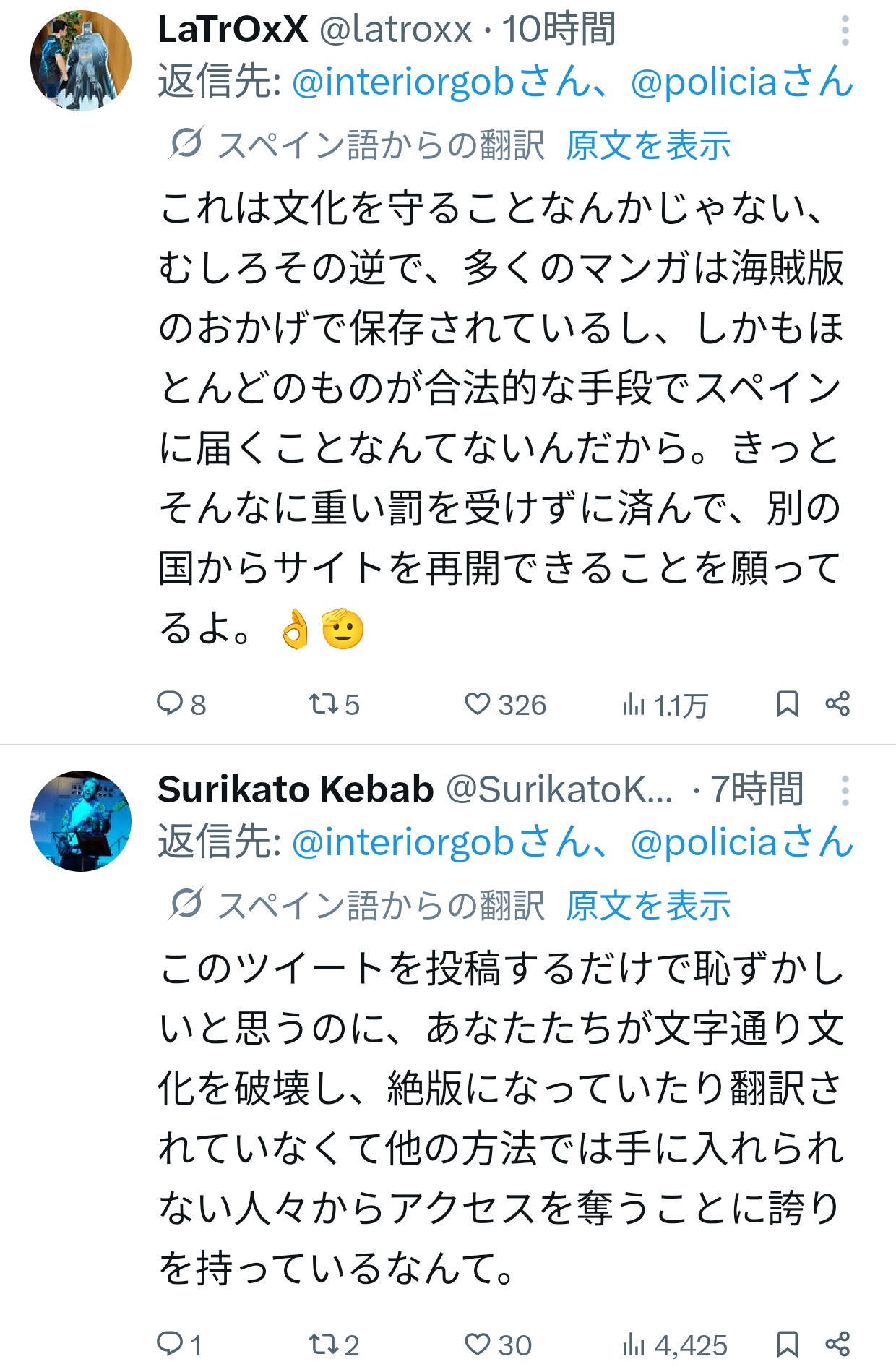Open more options for LaTrOxX's tweet
This screenshot has width=896, height=1367.
[845, 31]
